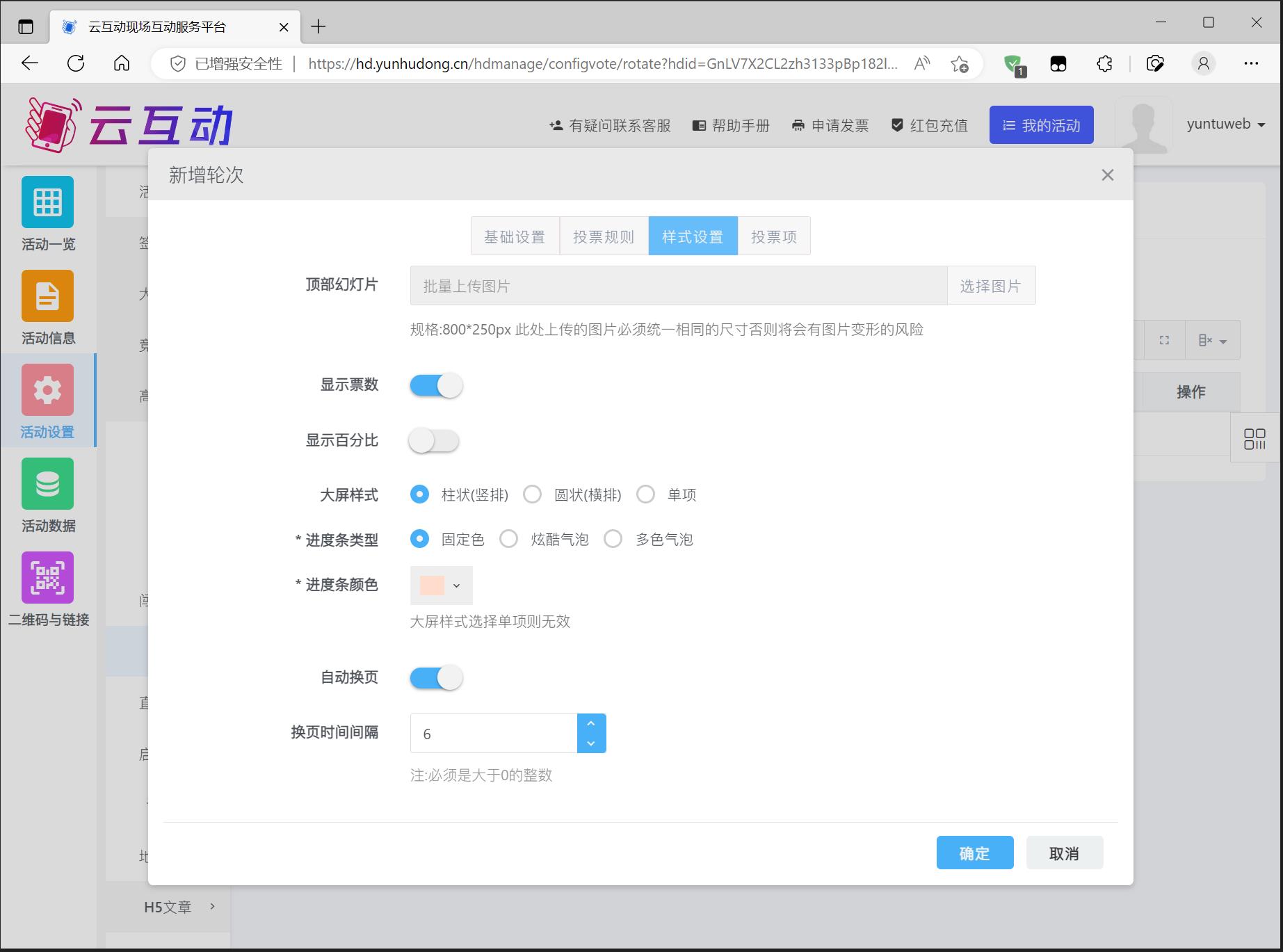Refresh the page with reload icon

click(x=76, y=64)
